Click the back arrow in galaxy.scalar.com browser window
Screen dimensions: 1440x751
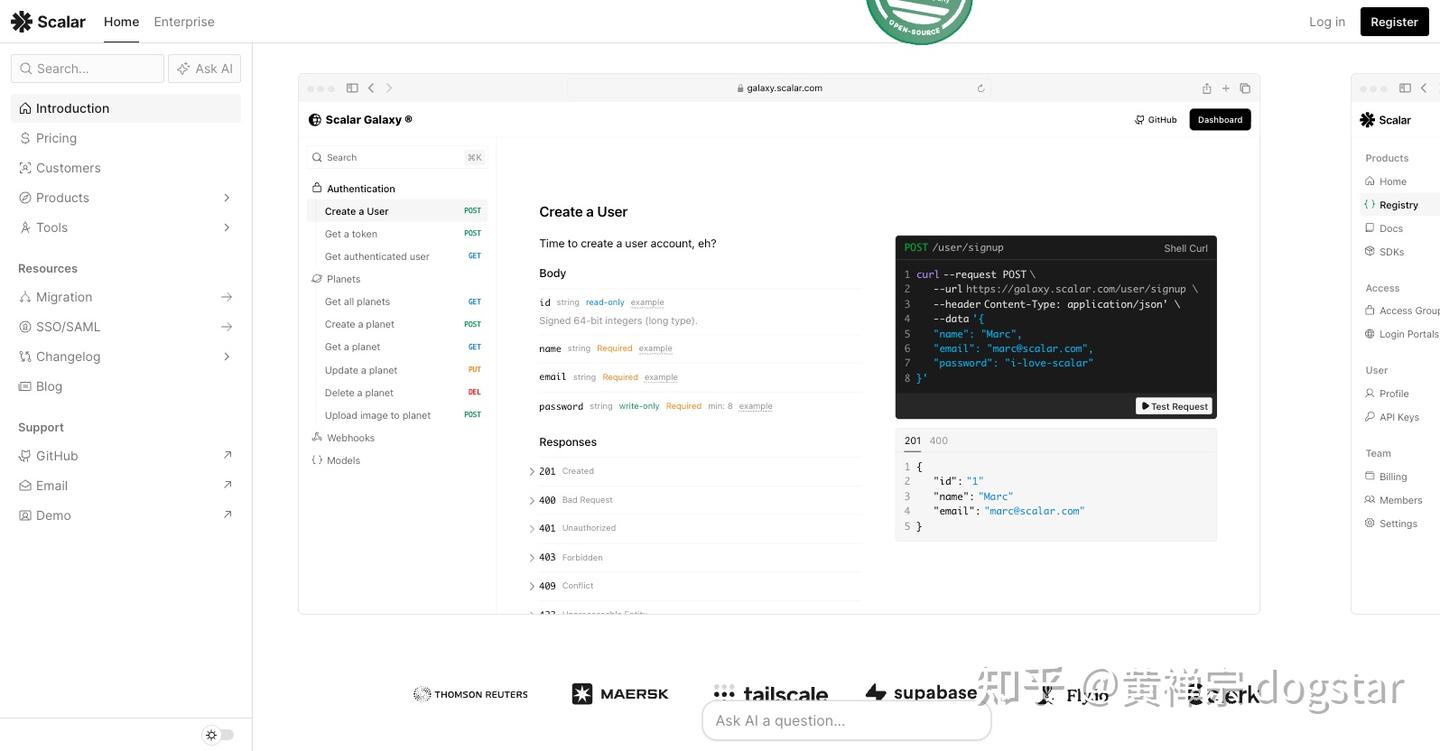(371, 88)
